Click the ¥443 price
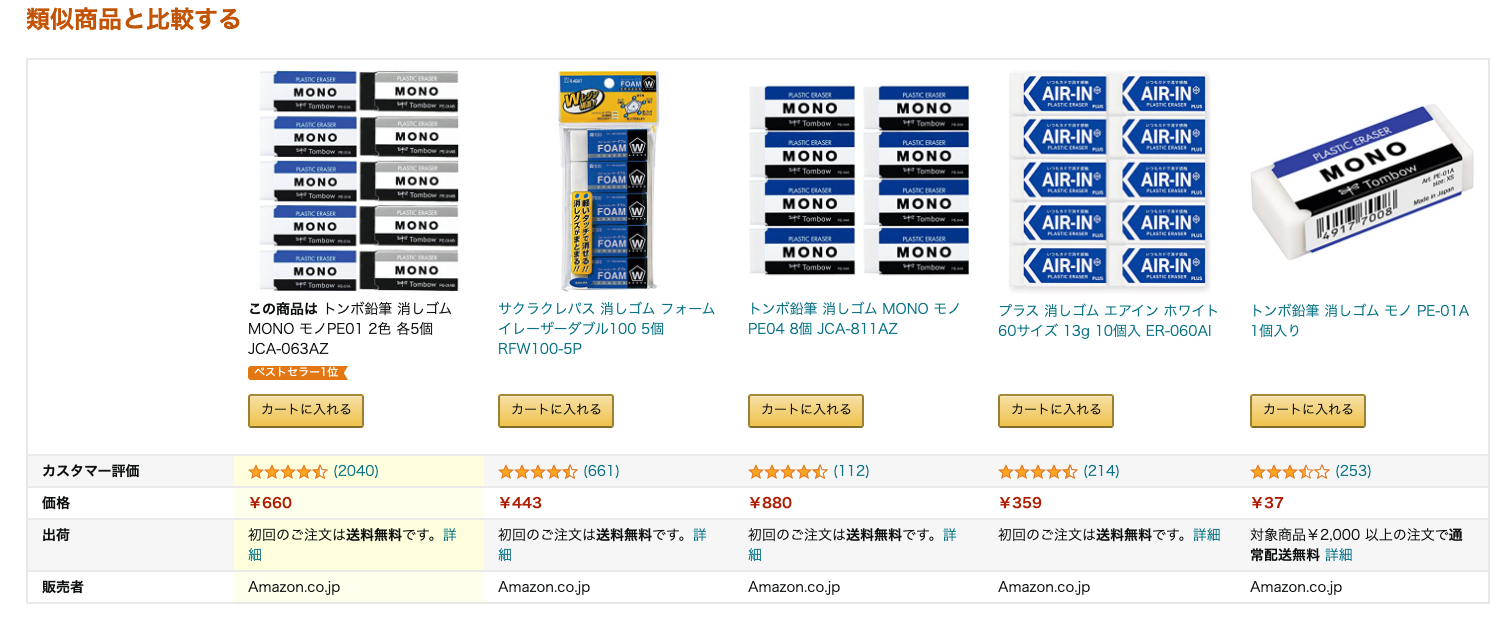This screenshot has height=618, width=1498. point(520,503)
